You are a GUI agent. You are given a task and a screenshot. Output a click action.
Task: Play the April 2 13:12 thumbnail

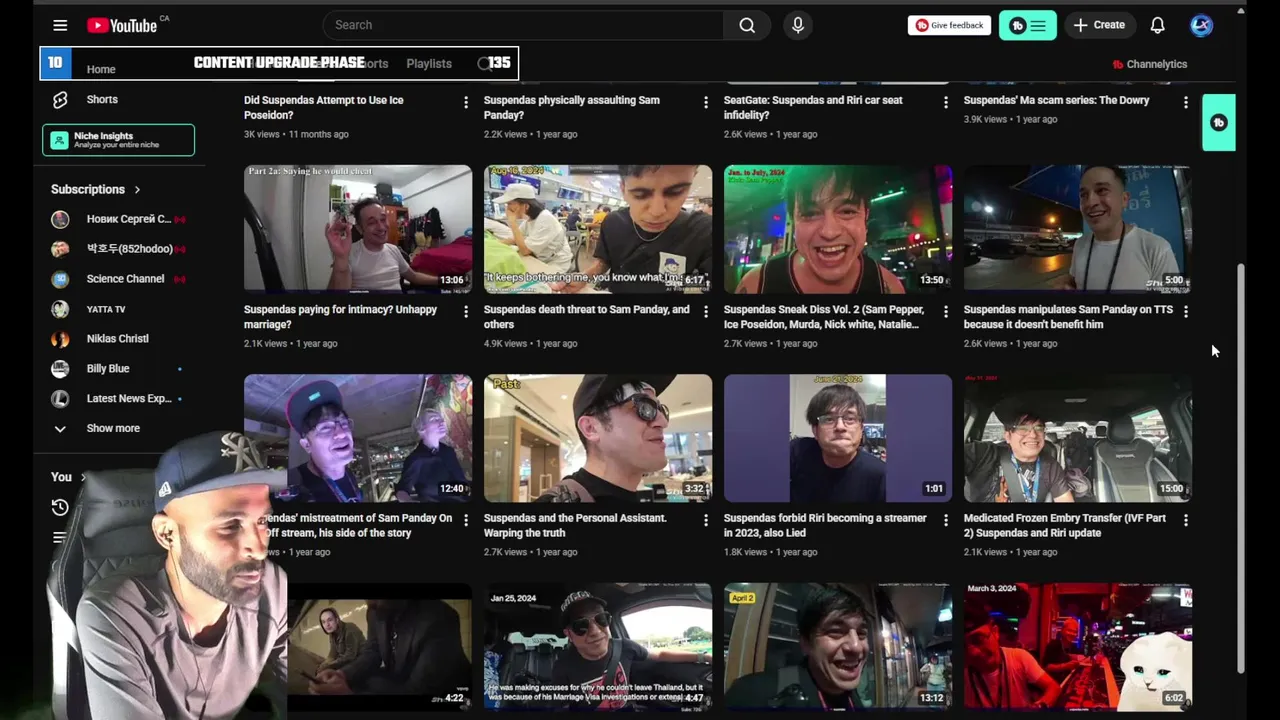838,647
